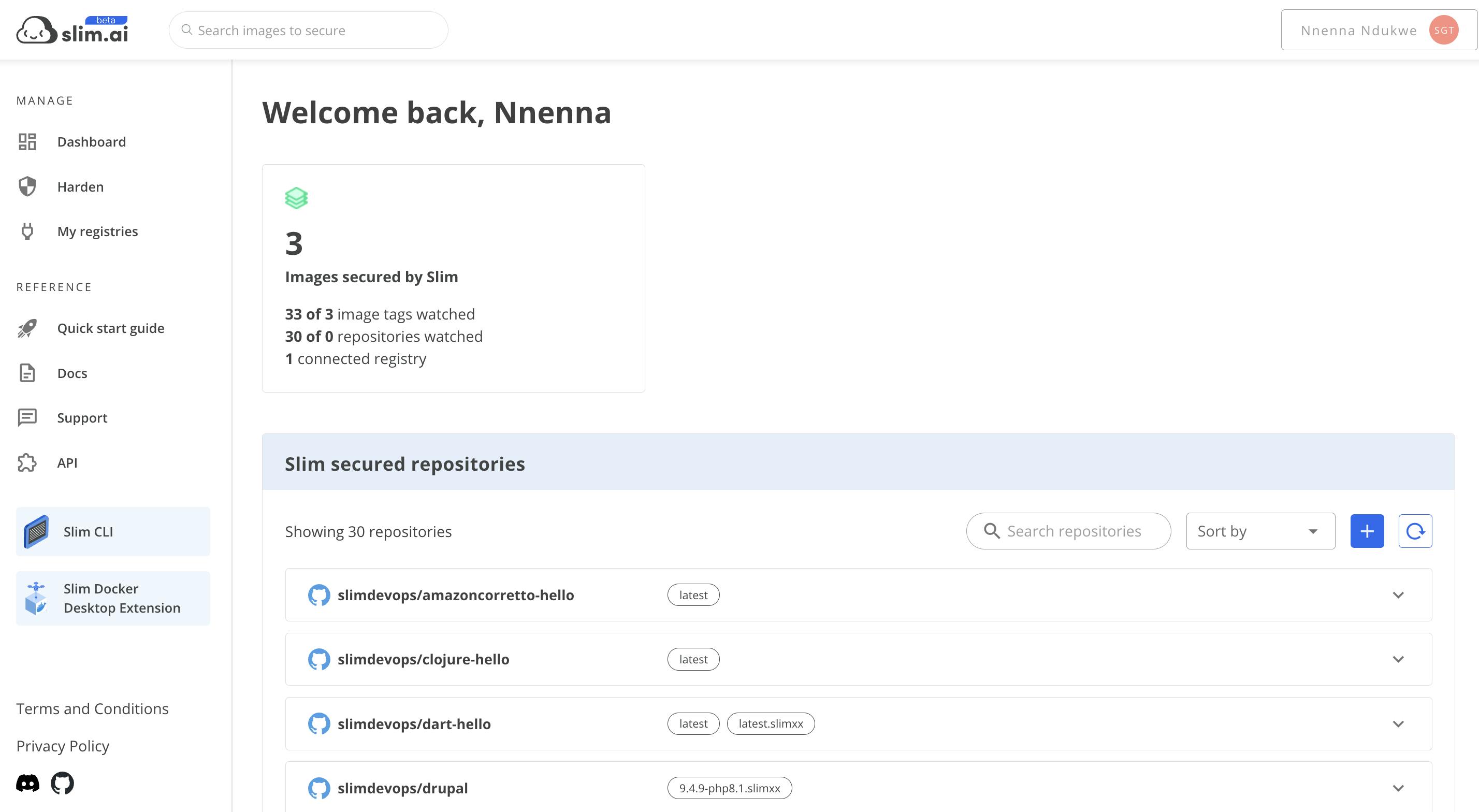Open the Slim CLI card
Image resolution: width=1479 pixels, height=812 pixels.
(x=113, y=531)
